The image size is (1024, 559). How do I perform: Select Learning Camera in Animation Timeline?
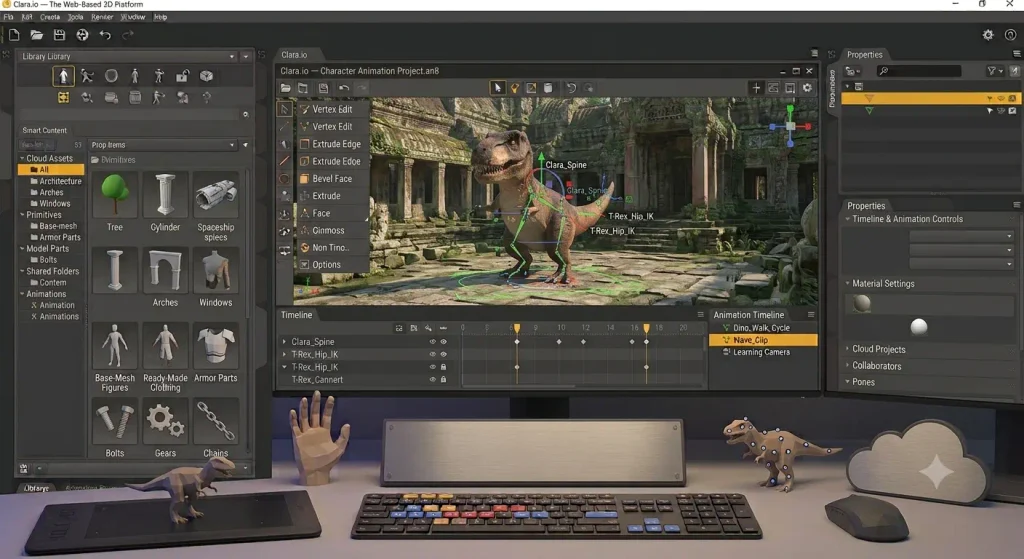coord(761,352)
